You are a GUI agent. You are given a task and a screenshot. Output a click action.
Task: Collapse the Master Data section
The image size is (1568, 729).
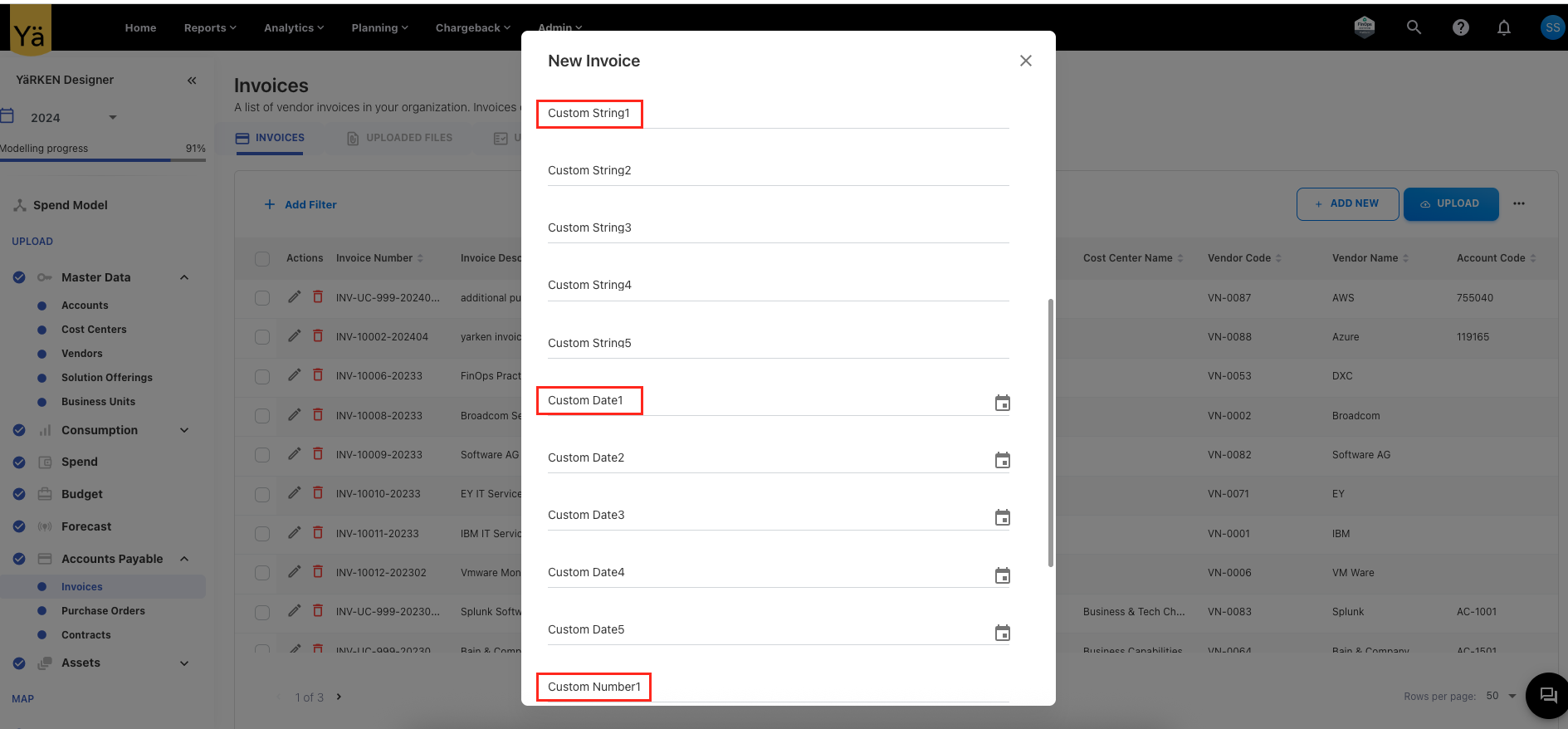point(184,277)
